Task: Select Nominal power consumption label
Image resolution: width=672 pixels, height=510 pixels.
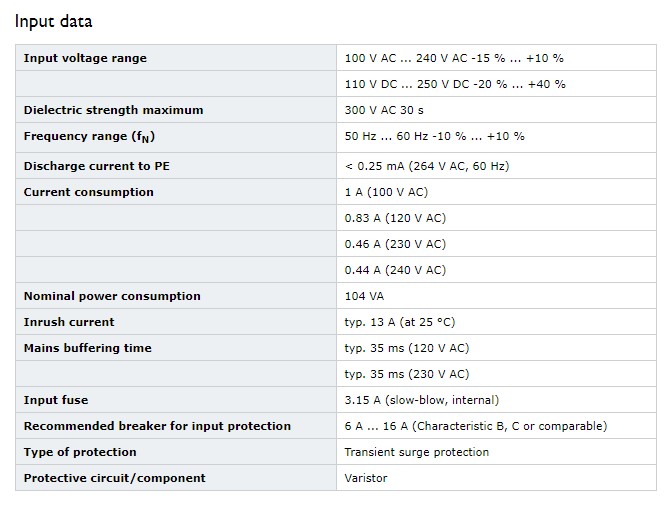Action: [x=112, y=296]
